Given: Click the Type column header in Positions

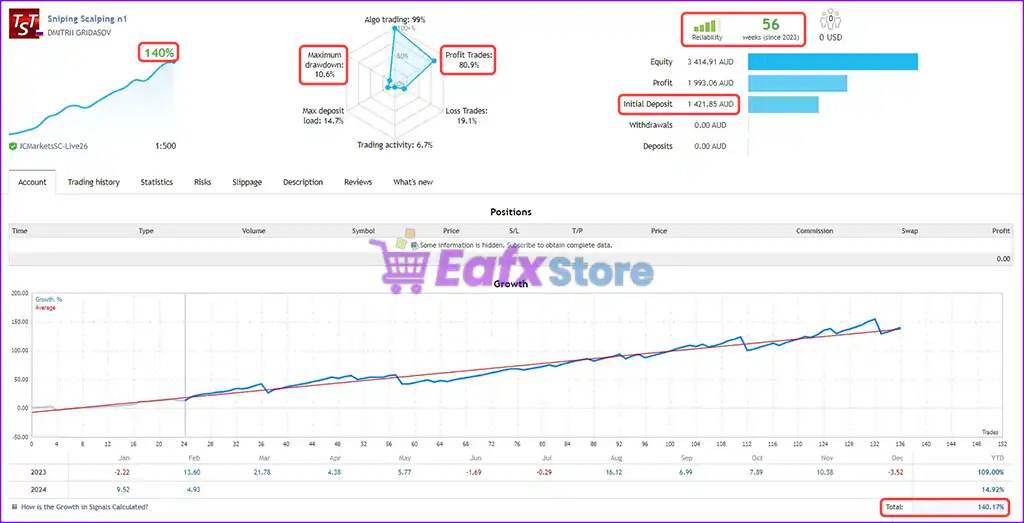Looking at the screenshot, I should 146,231.
